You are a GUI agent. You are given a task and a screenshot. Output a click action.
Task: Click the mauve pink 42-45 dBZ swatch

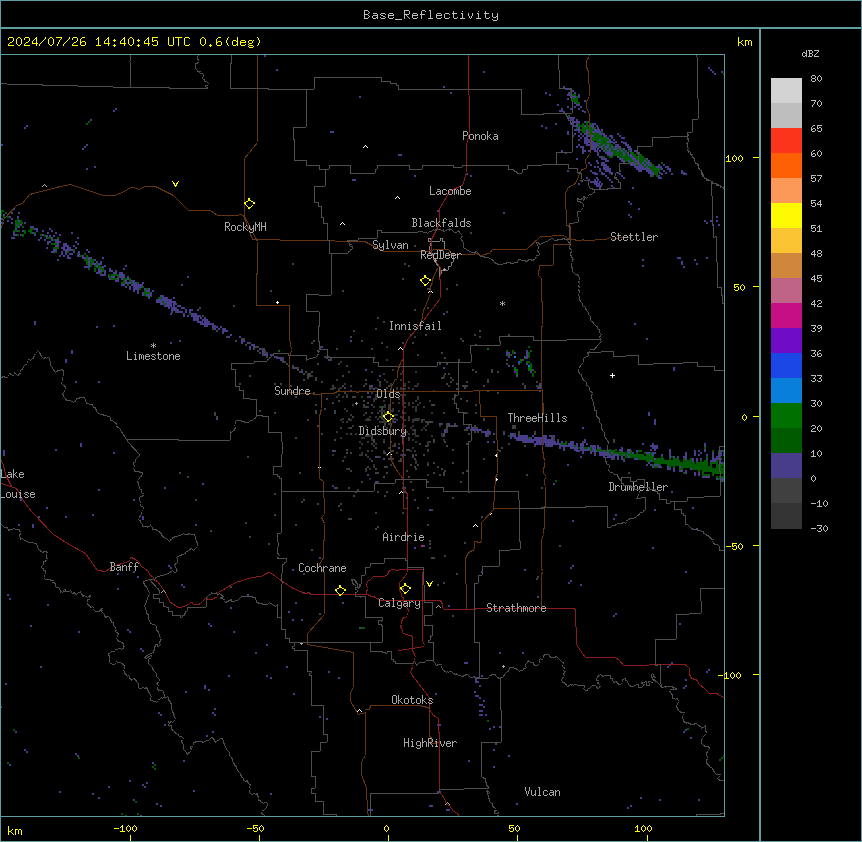point(786,291)
